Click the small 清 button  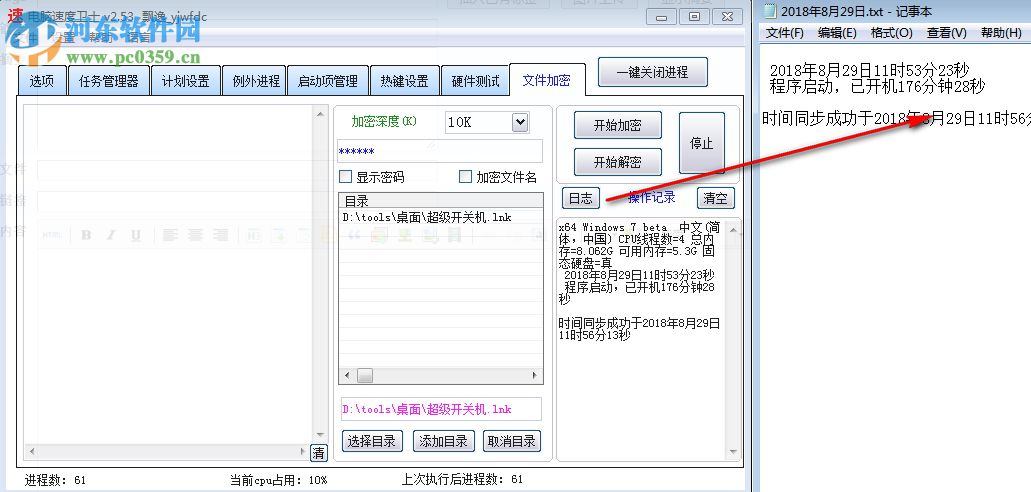pos(318,453)
